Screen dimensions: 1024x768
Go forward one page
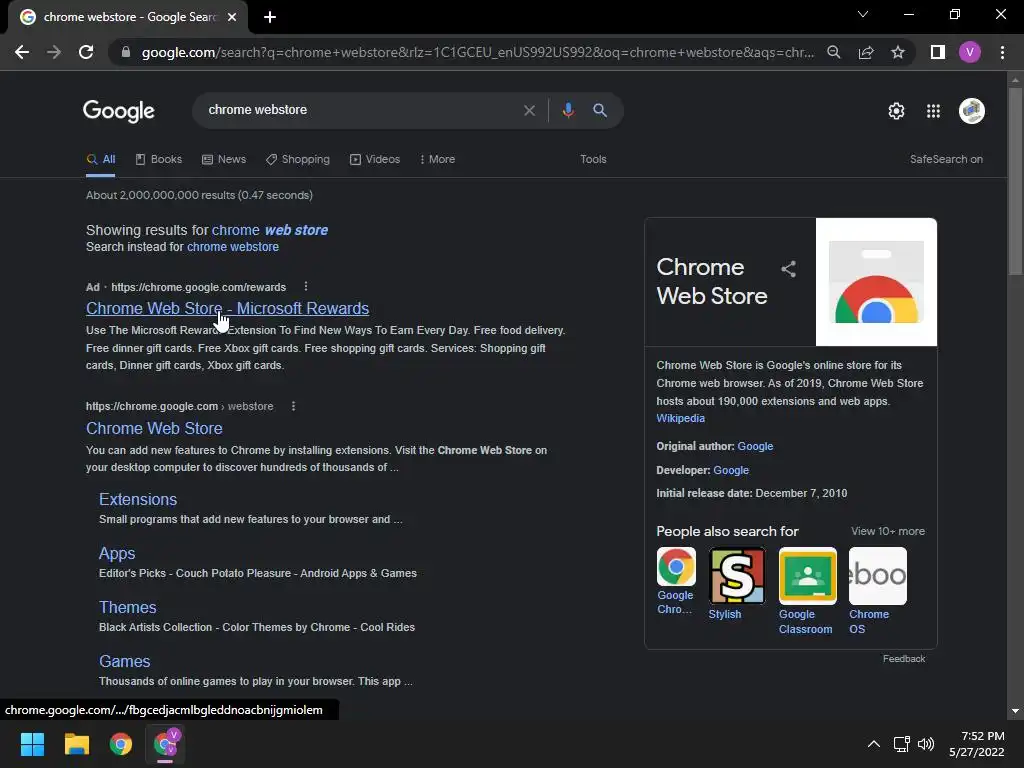pyautogui.click(x=54, y=52)
